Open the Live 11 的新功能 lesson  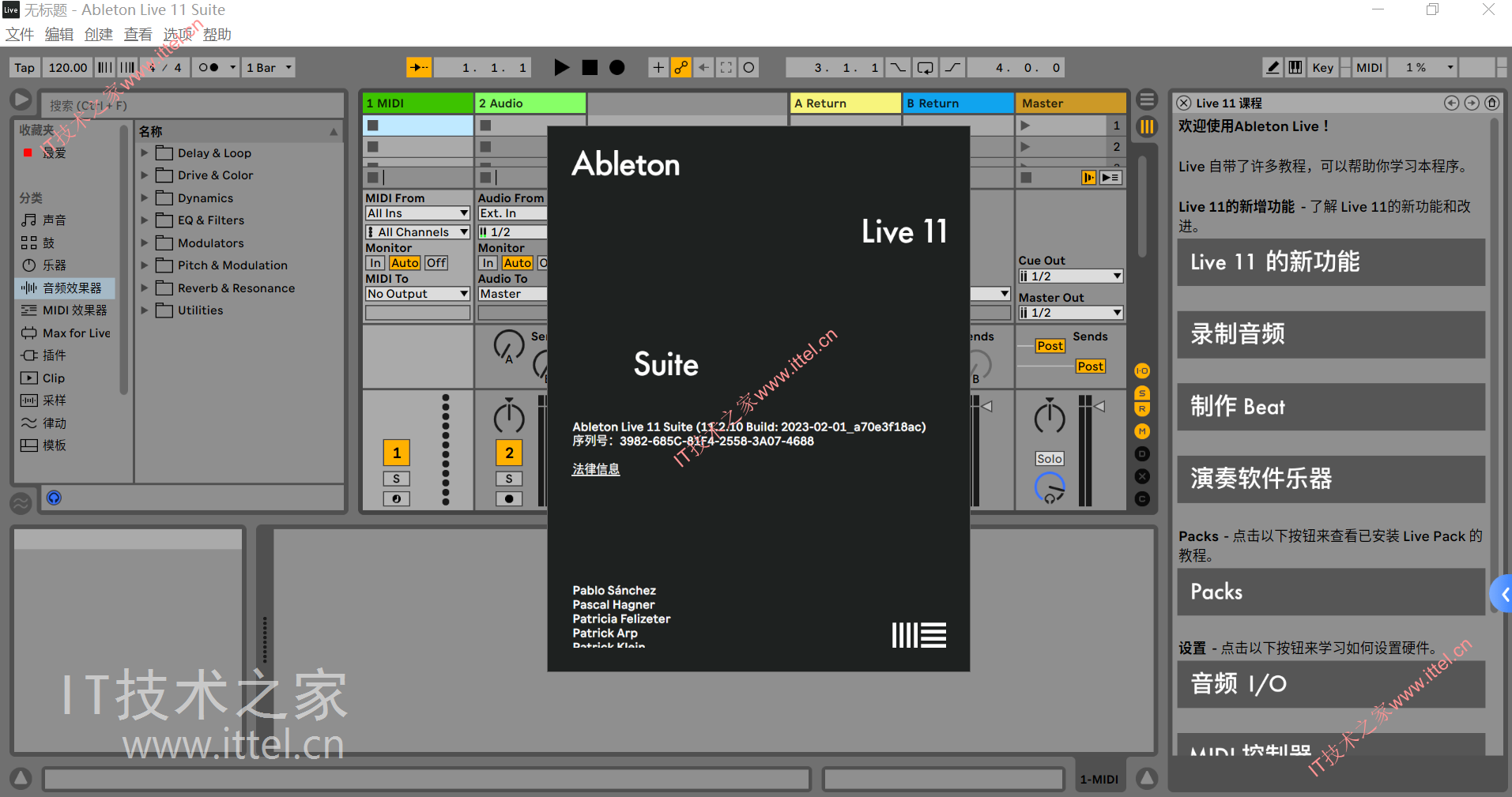click(x=1331, y=262)
